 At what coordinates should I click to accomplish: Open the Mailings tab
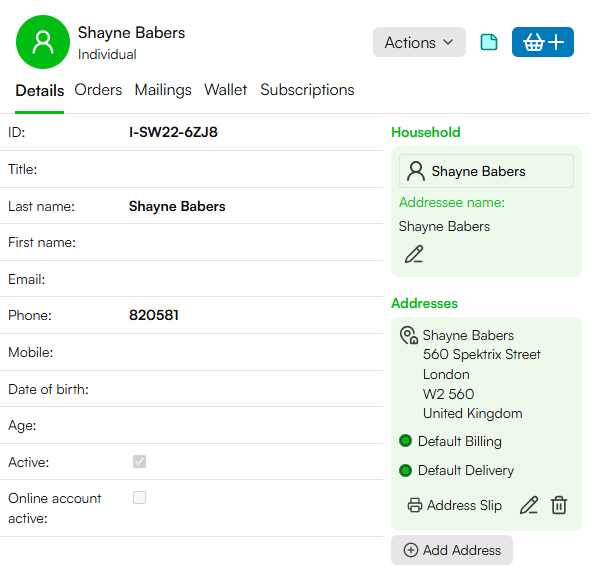click(163, 90)
